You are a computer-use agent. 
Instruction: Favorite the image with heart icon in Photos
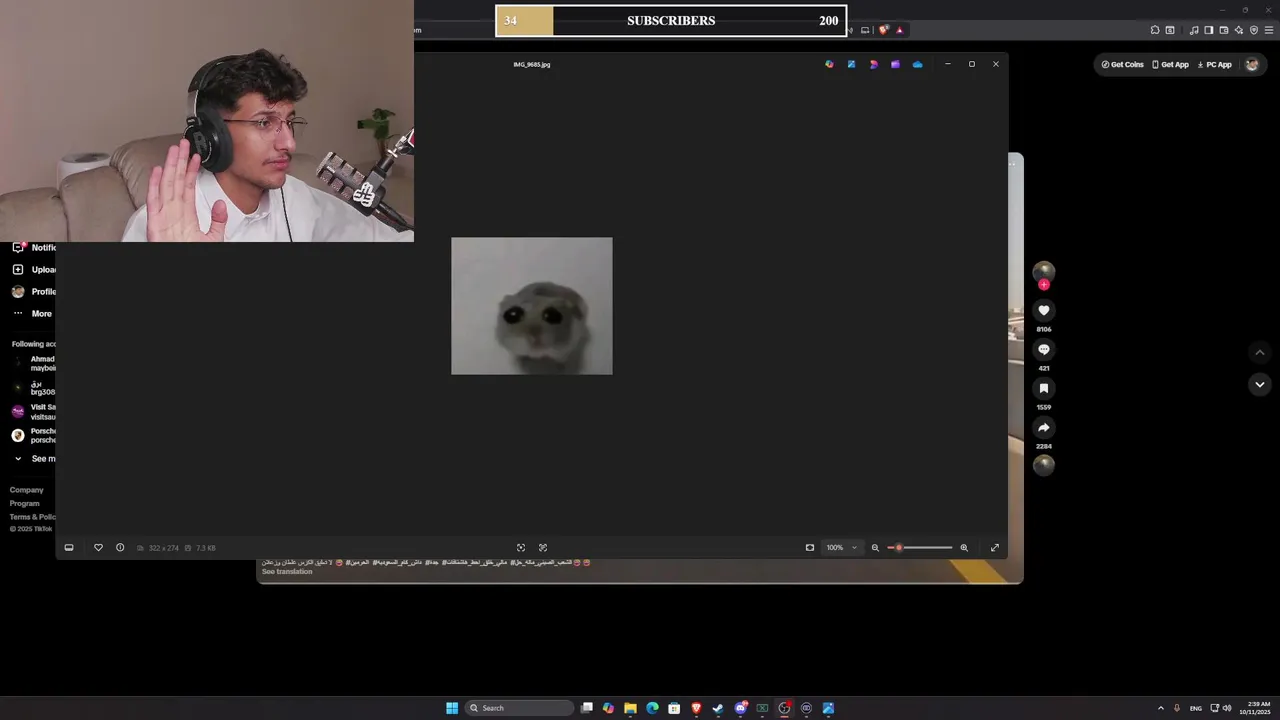tap(98, 548)
